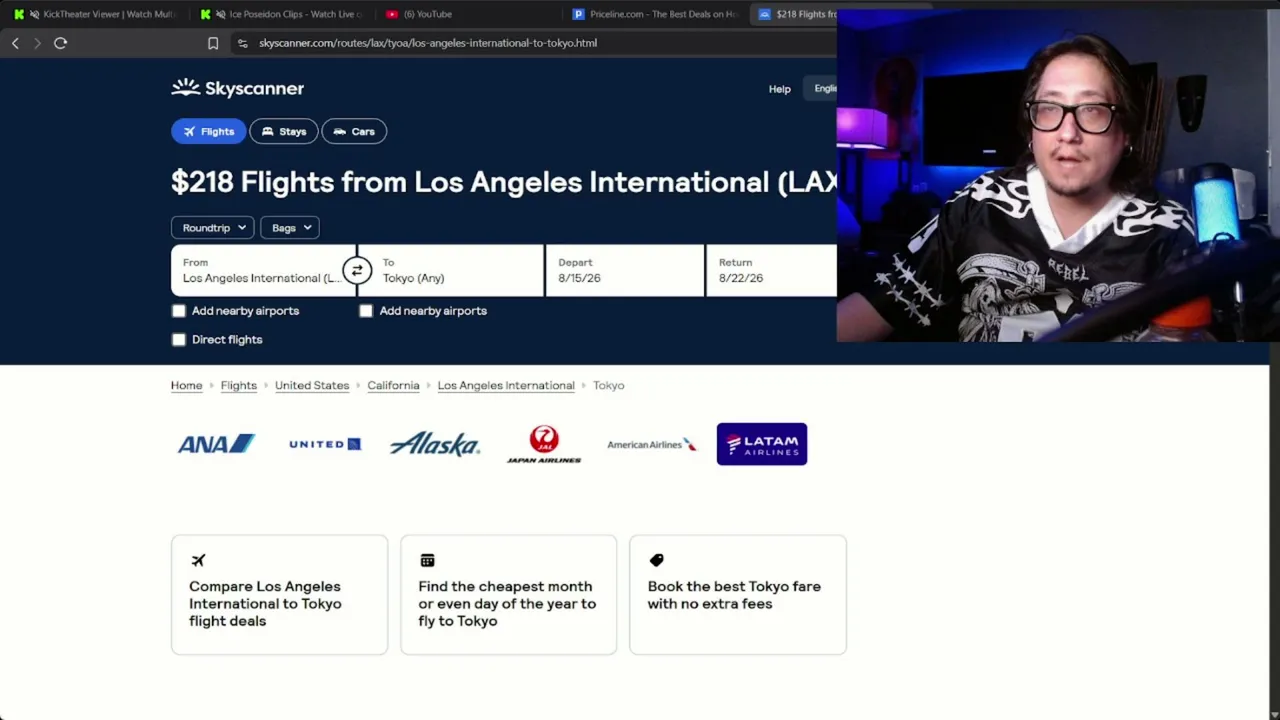This screenshot has height=720, width=1280.
Task: Open the Los Angeles International breadcrumb link
Action: (x=506, y=385)
